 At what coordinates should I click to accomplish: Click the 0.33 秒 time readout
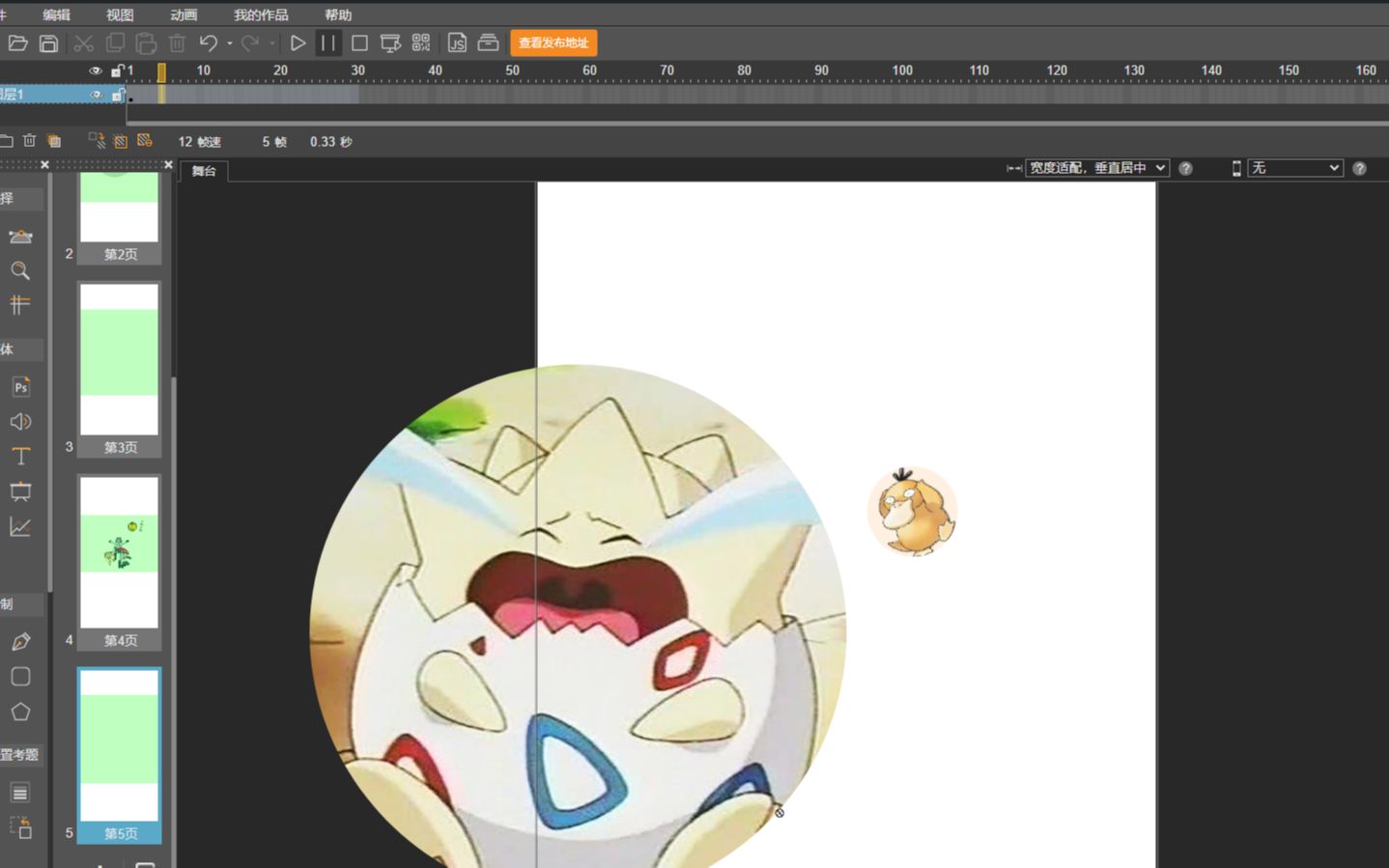[330, 141]
